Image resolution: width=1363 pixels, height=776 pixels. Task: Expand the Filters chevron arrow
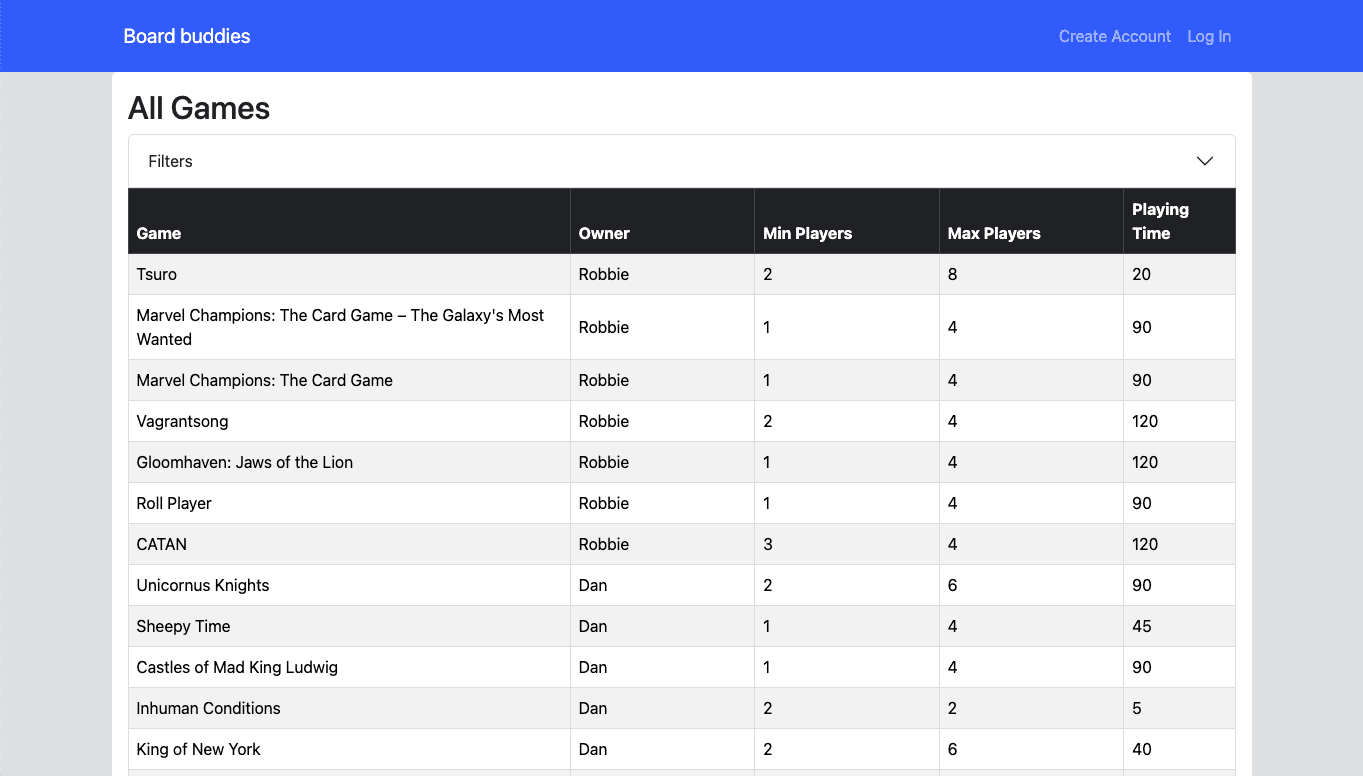1205,161
